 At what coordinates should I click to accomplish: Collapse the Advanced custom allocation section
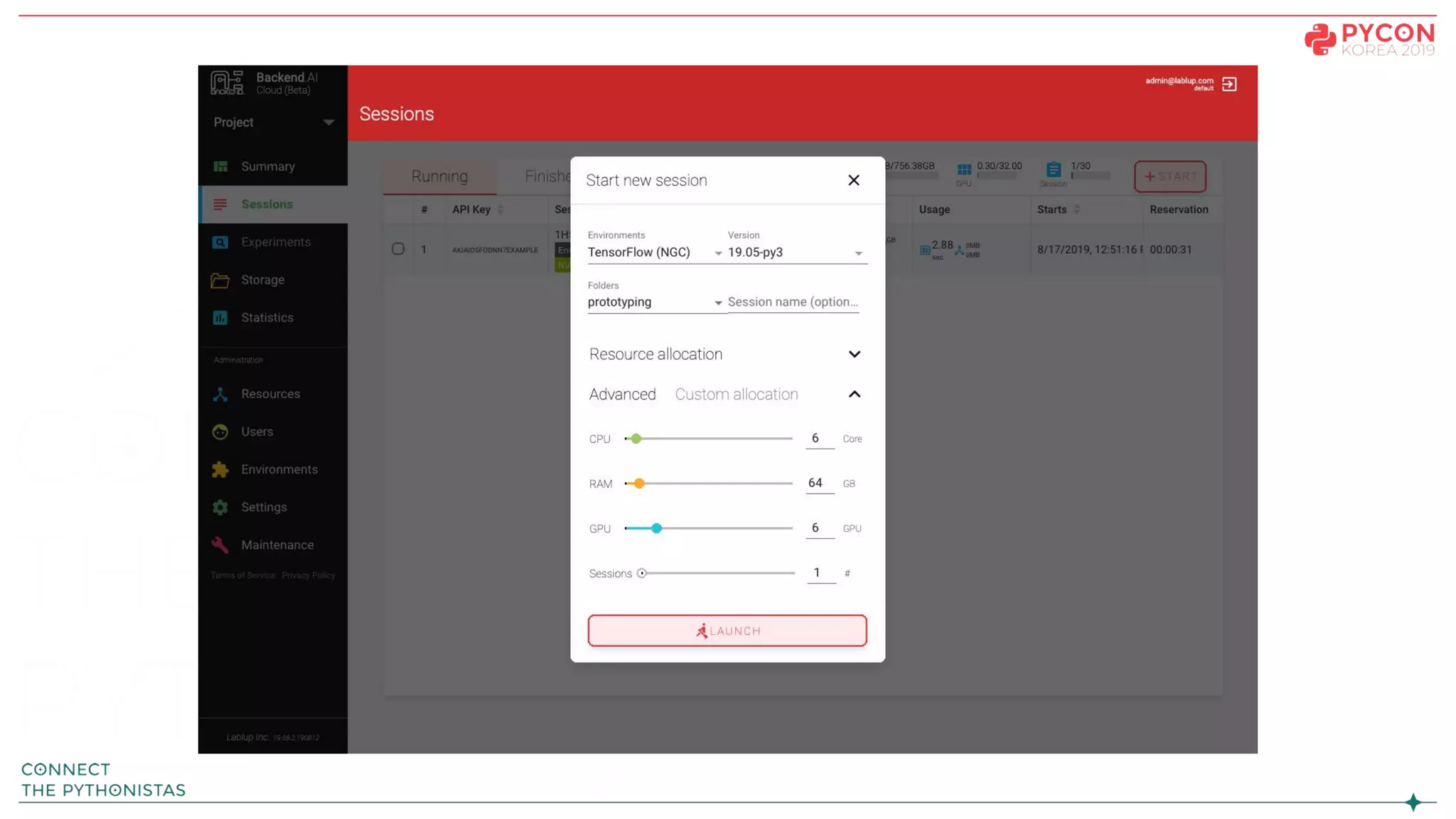click(854, 395)
